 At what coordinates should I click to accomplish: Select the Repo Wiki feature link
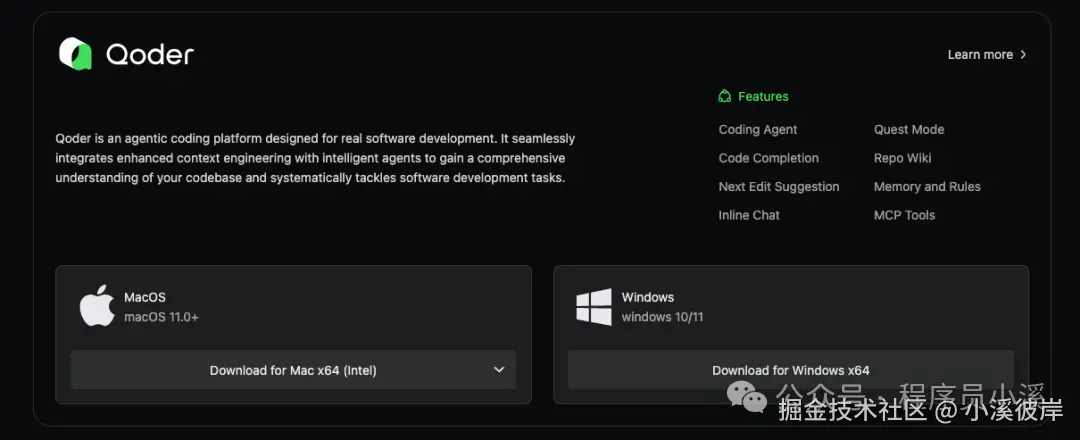tap(902, 158)
